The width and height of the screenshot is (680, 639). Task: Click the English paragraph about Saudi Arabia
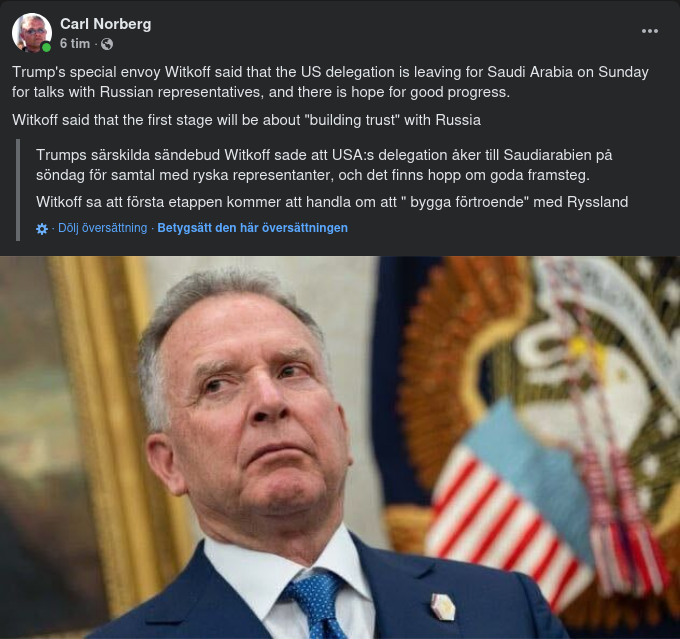click(330, 82)
